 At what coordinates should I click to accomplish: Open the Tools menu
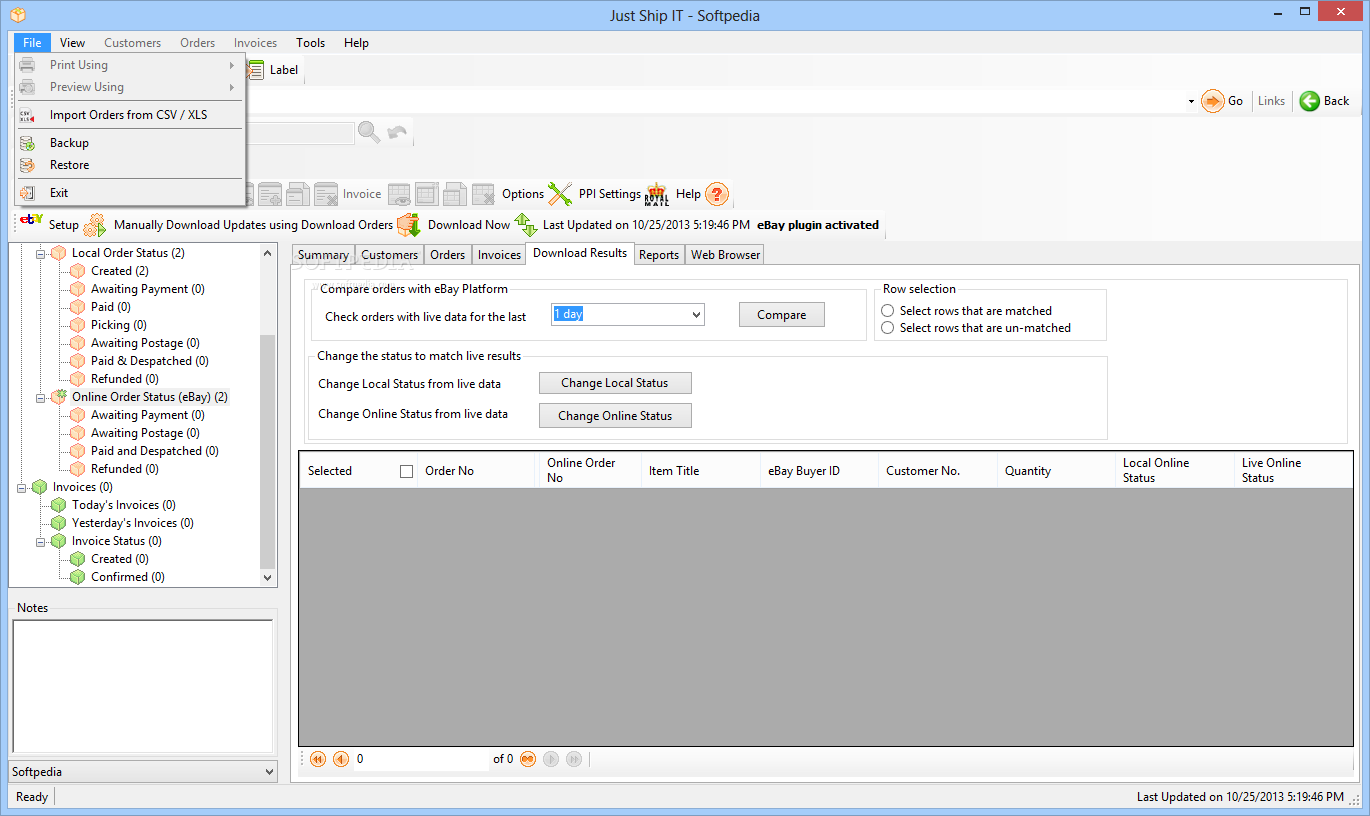[x=310, y=43]
